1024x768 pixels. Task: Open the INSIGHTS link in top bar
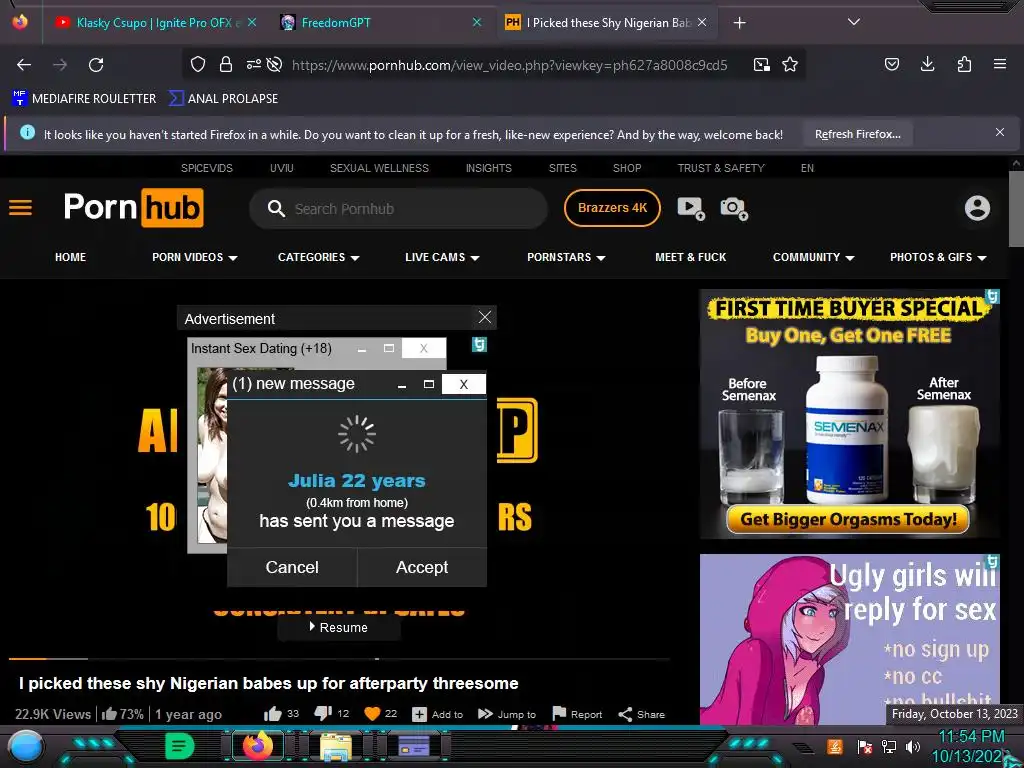tap(488, 168)
